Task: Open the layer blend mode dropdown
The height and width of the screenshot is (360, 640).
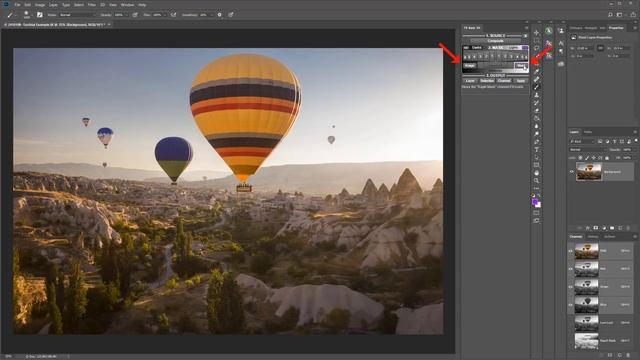Action: click(x=589, y=149)
